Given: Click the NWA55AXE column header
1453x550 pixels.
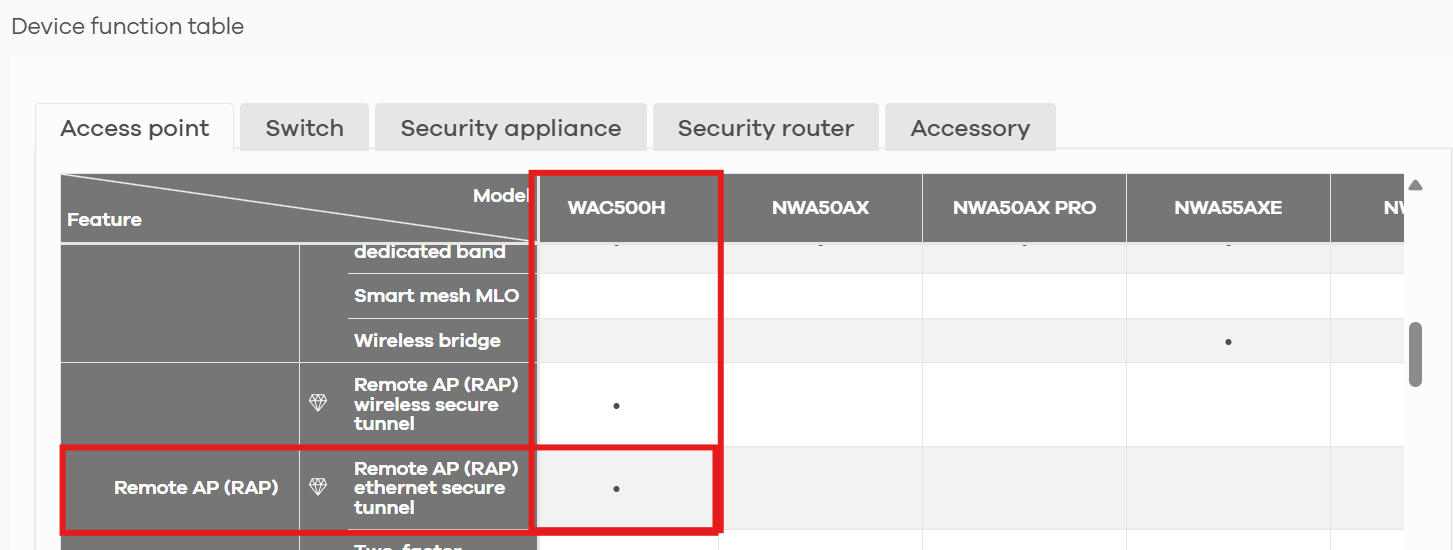Looking at the screenshot, I should [1228, 208].
